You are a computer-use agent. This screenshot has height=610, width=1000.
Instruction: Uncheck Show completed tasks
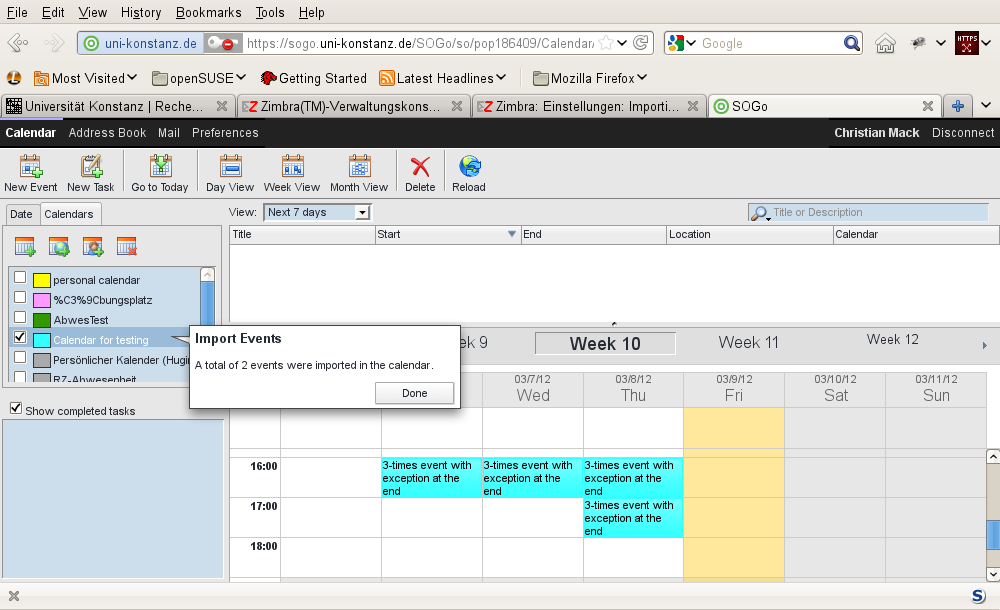coord(15,408)
